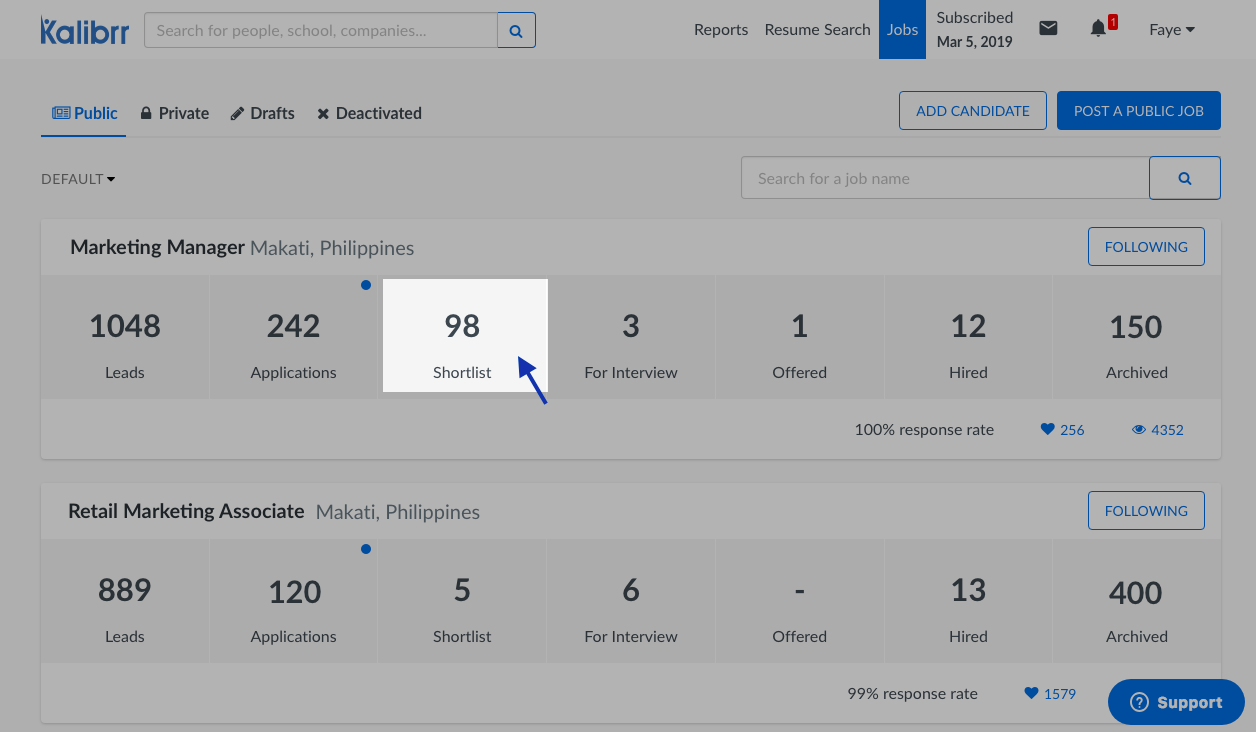1256x732 pixels.
Task: Click the job name search field
Action: click(x=944, y=178)
